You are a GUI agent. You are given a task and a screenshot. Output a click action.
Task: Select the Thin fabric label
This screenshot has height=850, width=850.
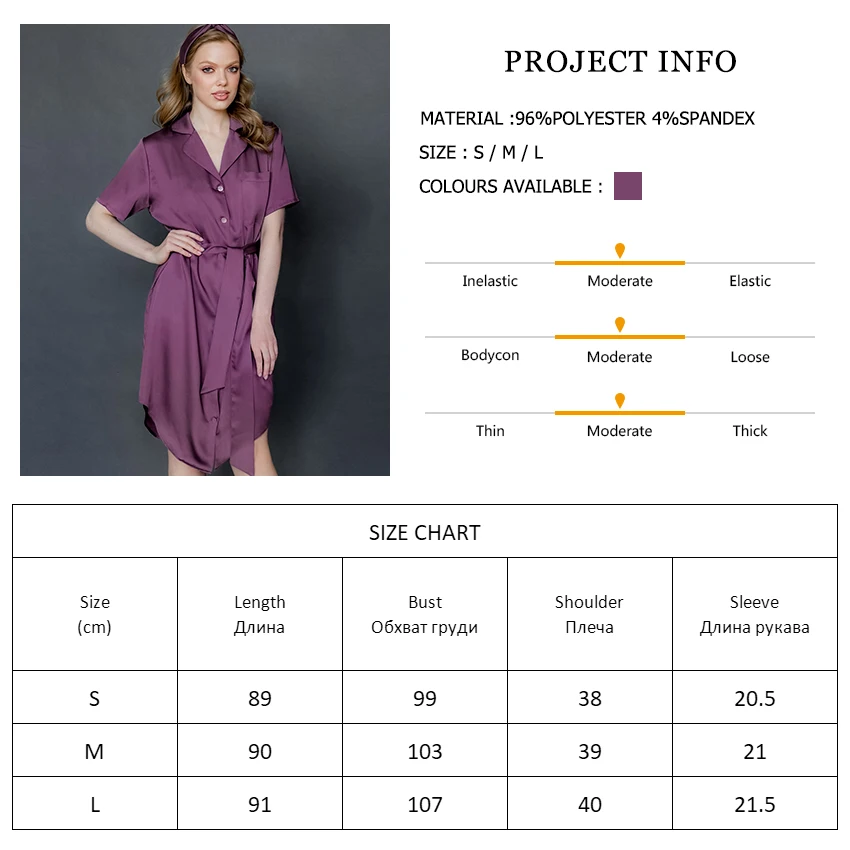[490, 431]
